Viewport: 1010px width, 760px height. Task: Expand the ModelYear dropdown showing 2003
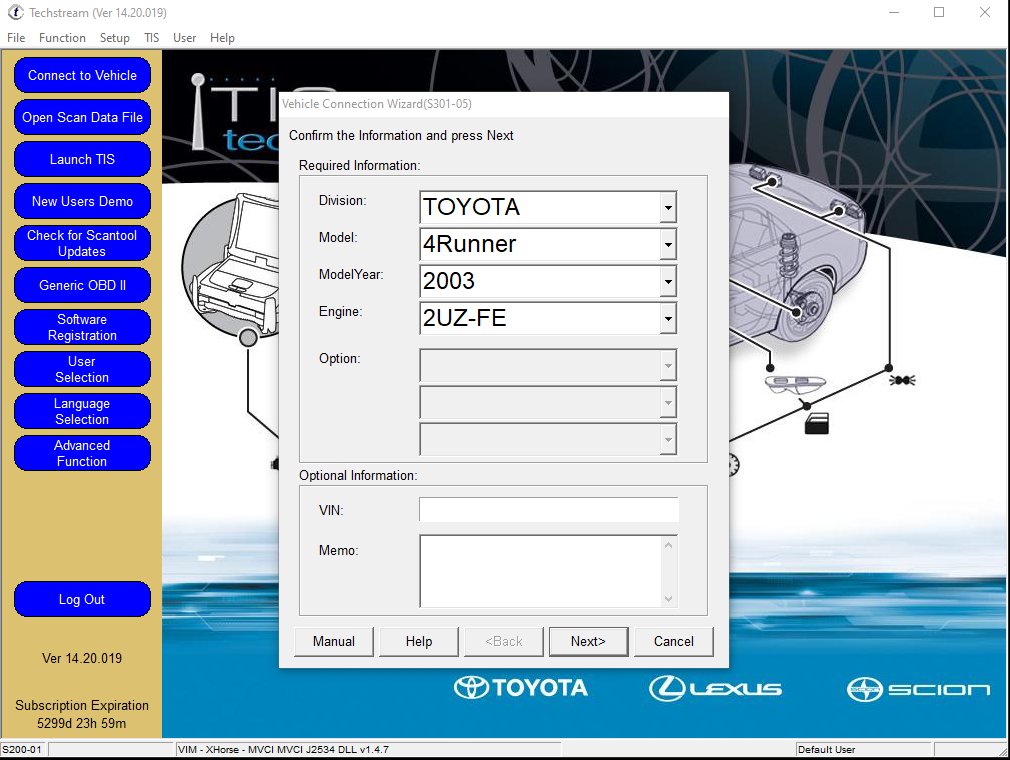tap(668, 281)
